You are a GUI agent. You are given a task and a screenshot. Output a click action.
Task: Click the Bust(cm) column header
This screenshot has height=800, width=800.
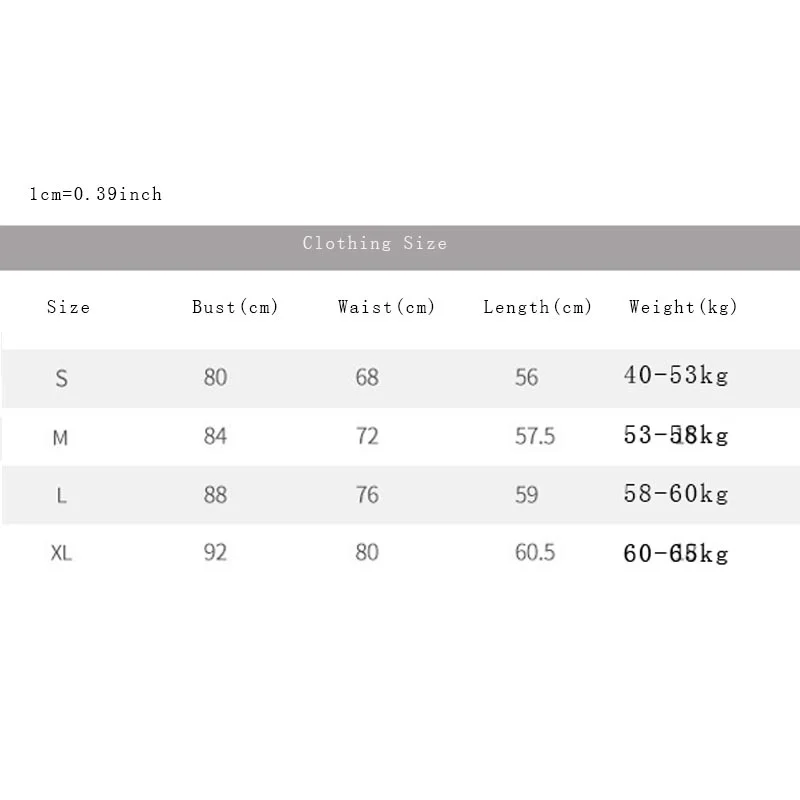point(235,307)
